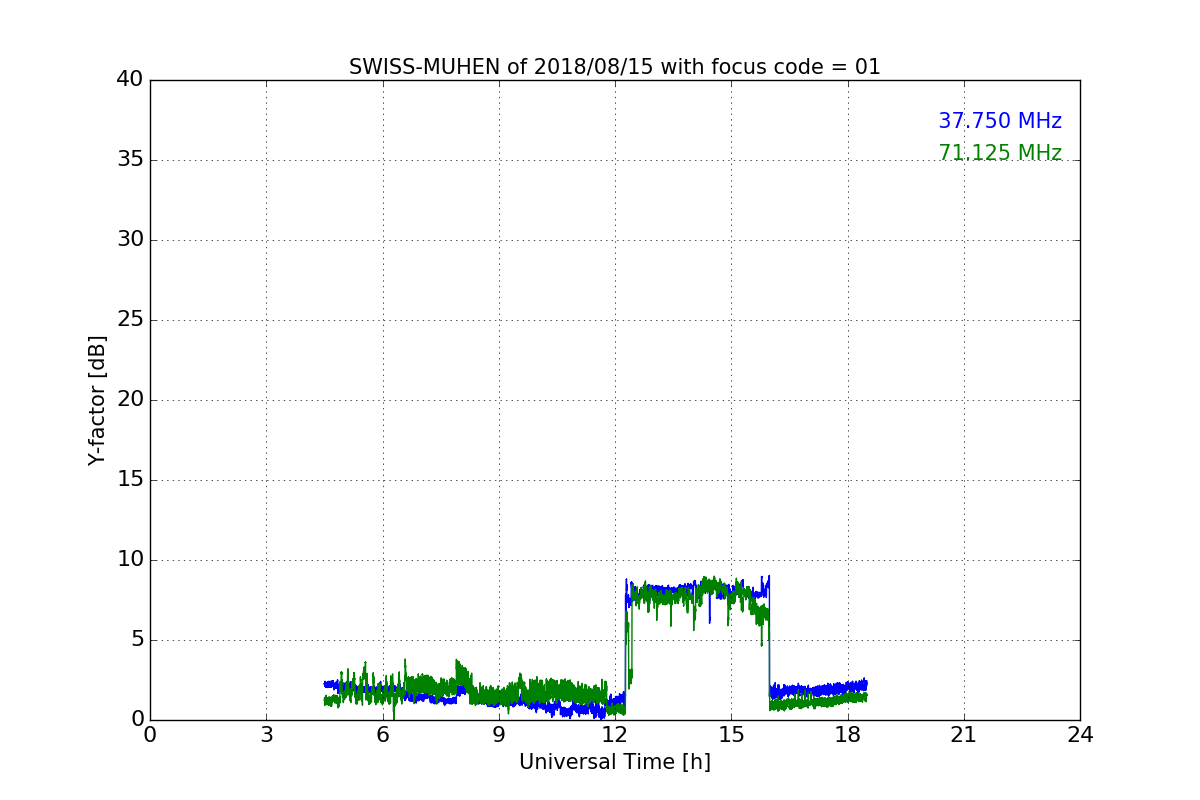Image resolution: width=1200 pixels, height=800 pixels.
Task: Click the y-axis tick label "25"
Action: 130,320
